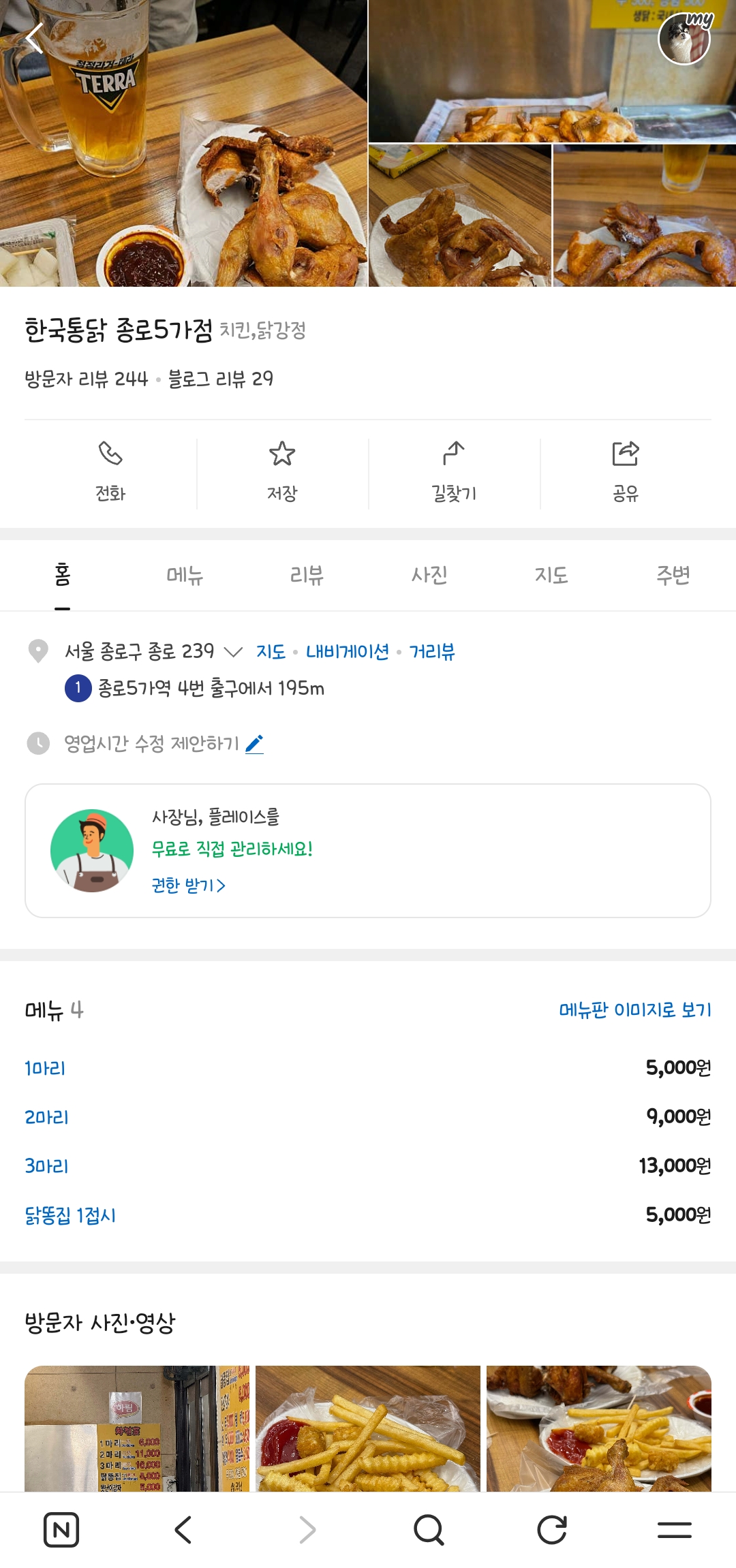Reload page with refresh icon
The image size is (736, 1568).
(551, 1530)
